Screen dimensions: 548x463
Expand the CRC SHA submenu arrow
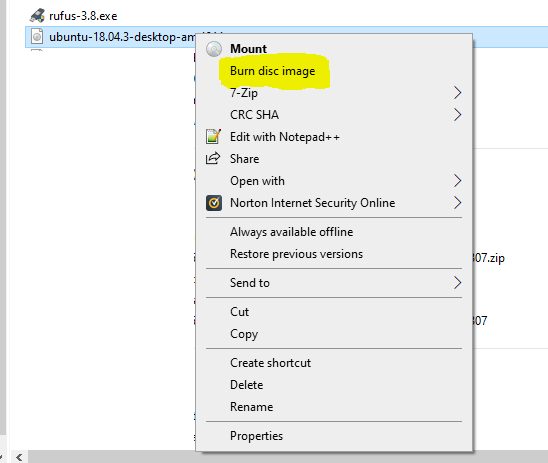[x=457, y=115]
